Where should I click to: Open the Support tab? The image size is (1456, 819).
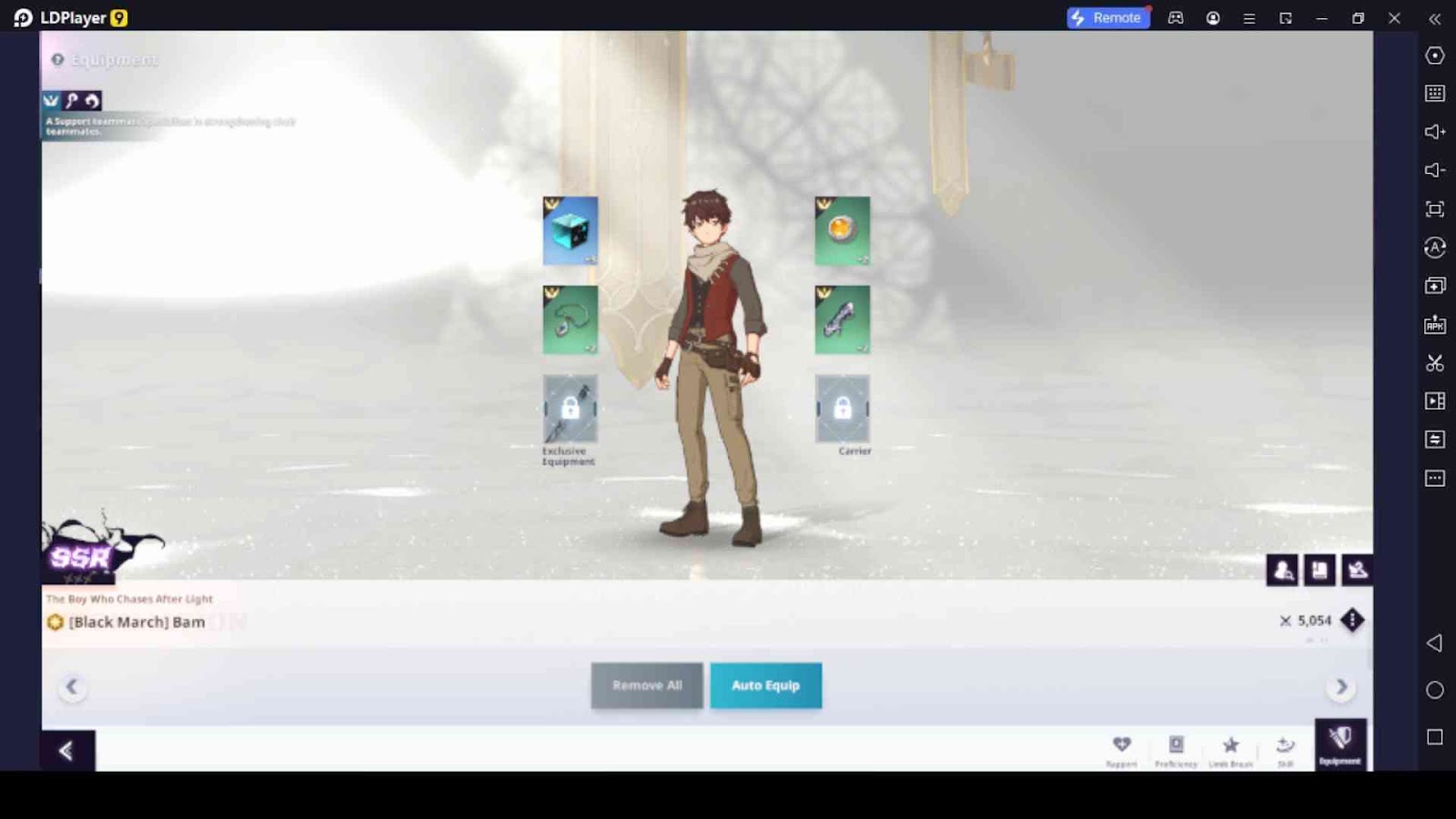coord(1122,751)
